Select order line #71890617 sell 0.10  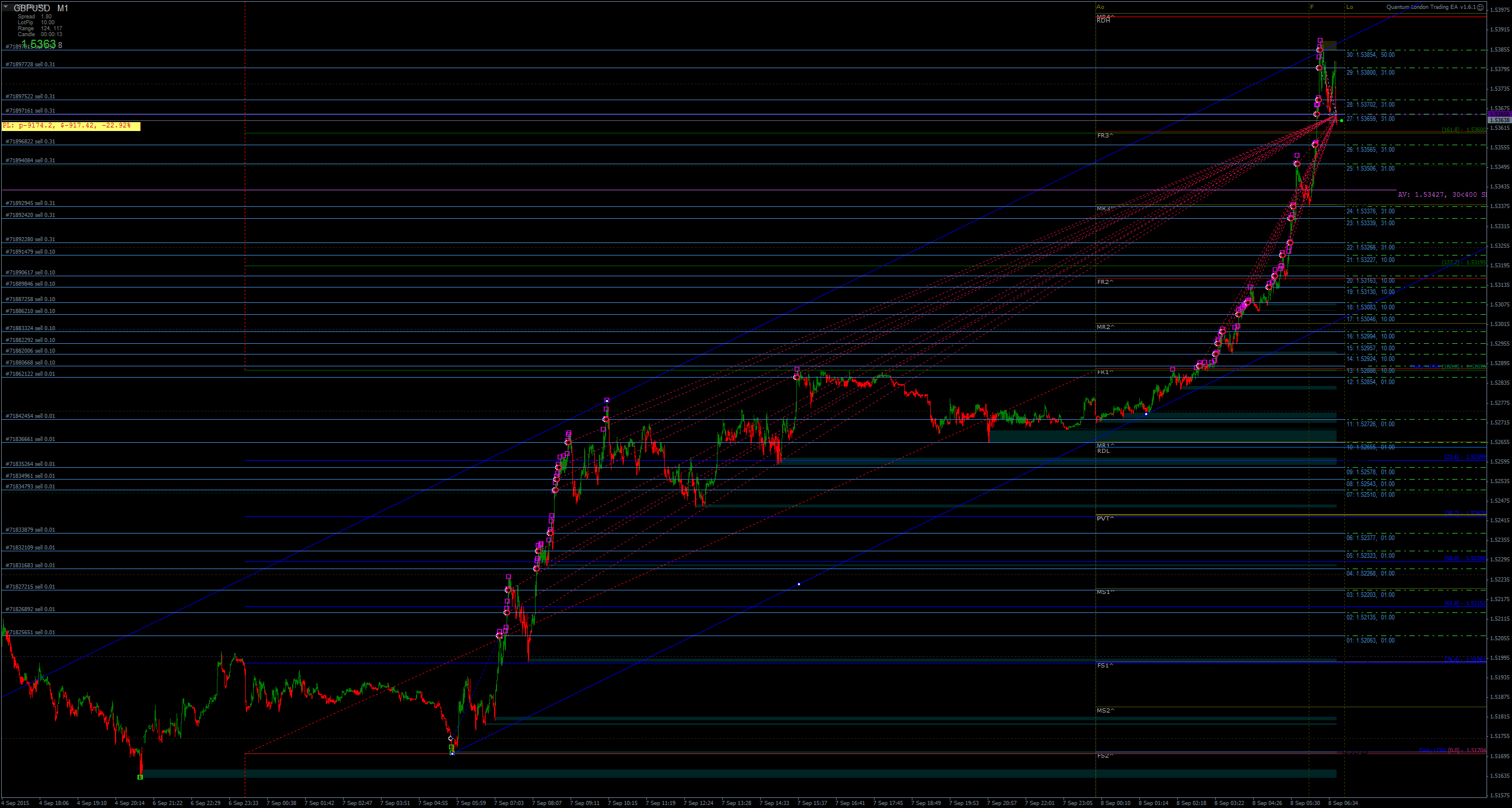[30, 273]
